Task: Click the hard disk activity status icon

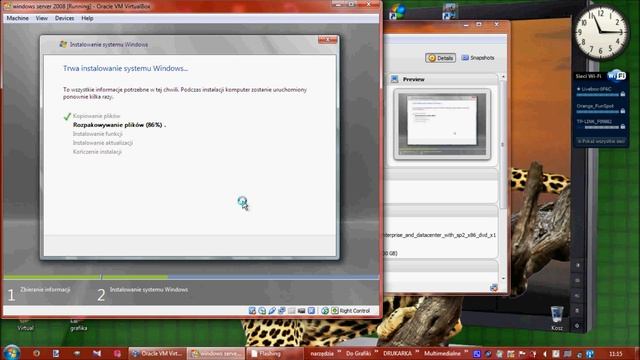Action: 252,311
